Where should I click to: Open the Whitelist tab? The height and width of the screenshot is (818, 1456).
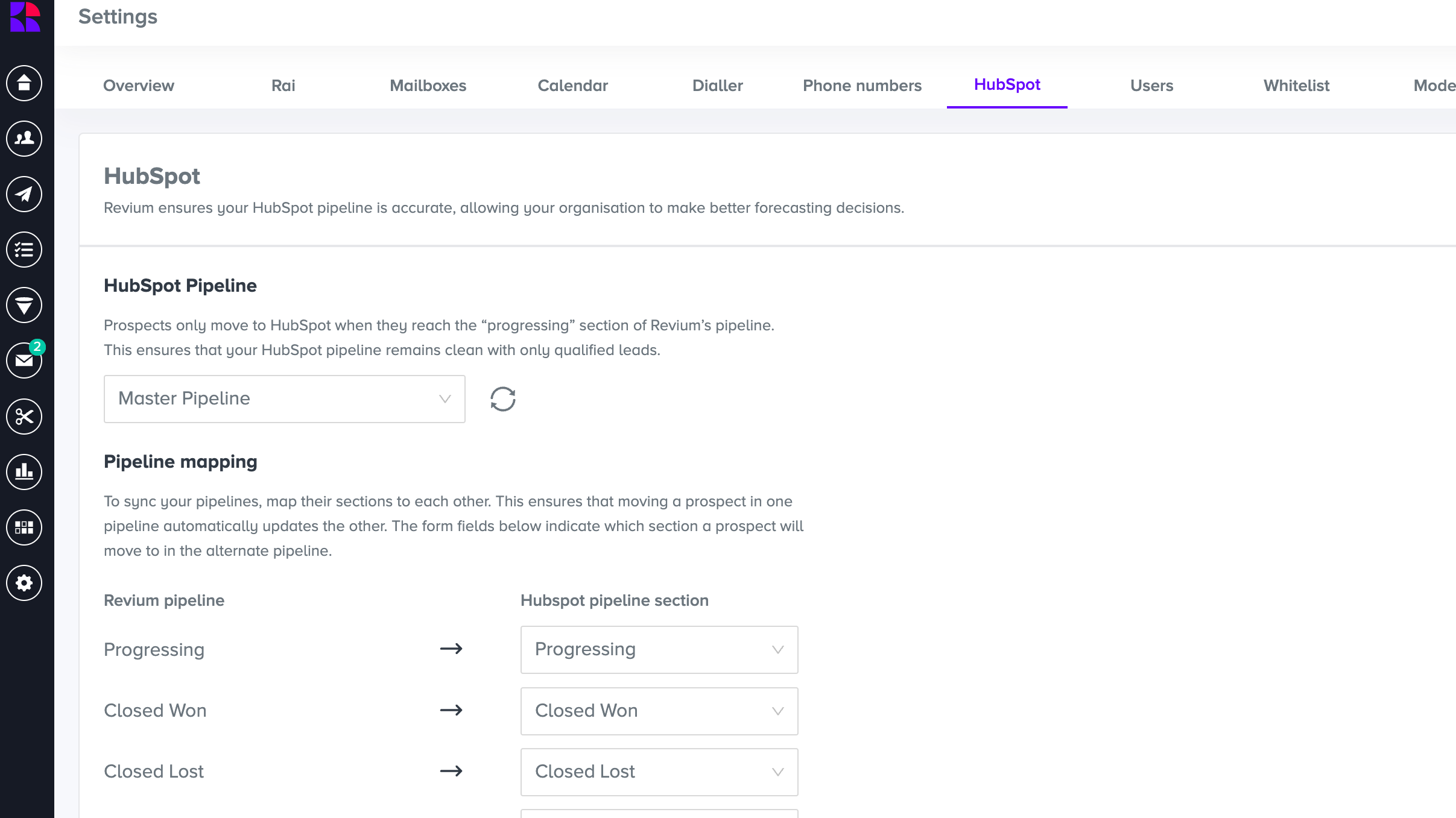(1296, 86)
